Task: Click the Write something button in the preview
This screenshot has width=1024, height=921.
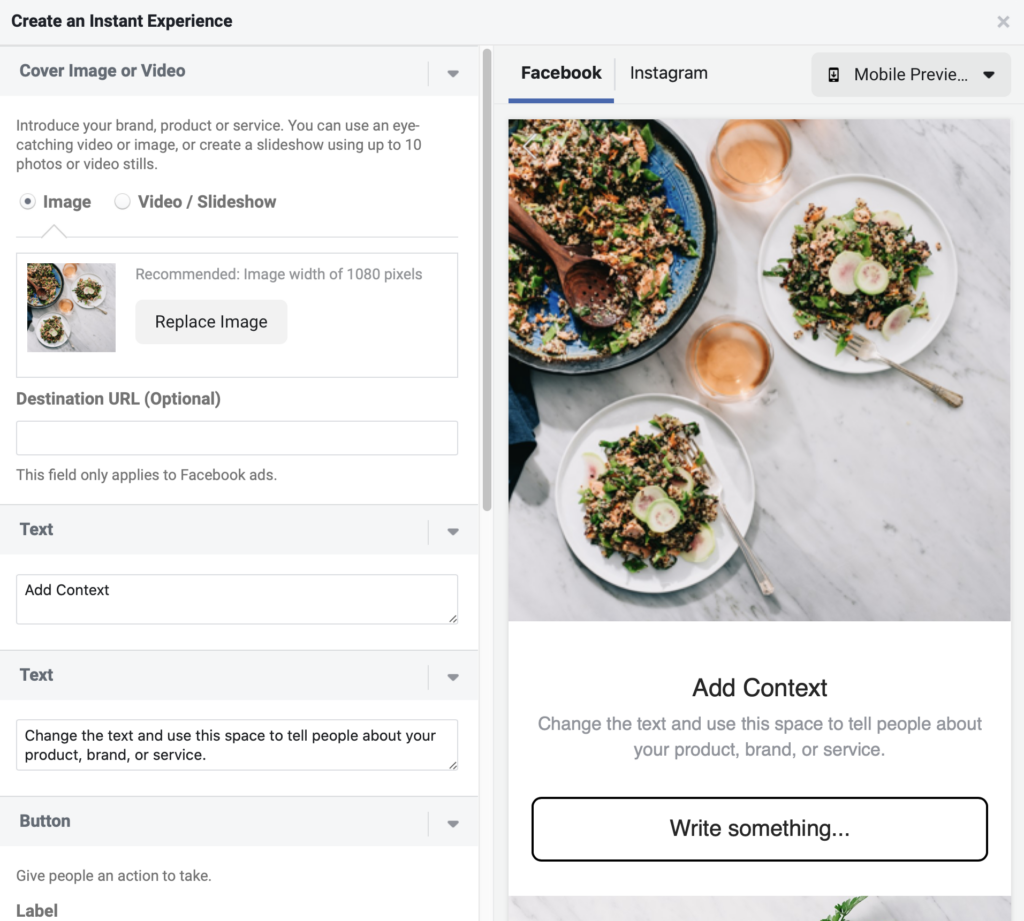Action: point(759,828)
